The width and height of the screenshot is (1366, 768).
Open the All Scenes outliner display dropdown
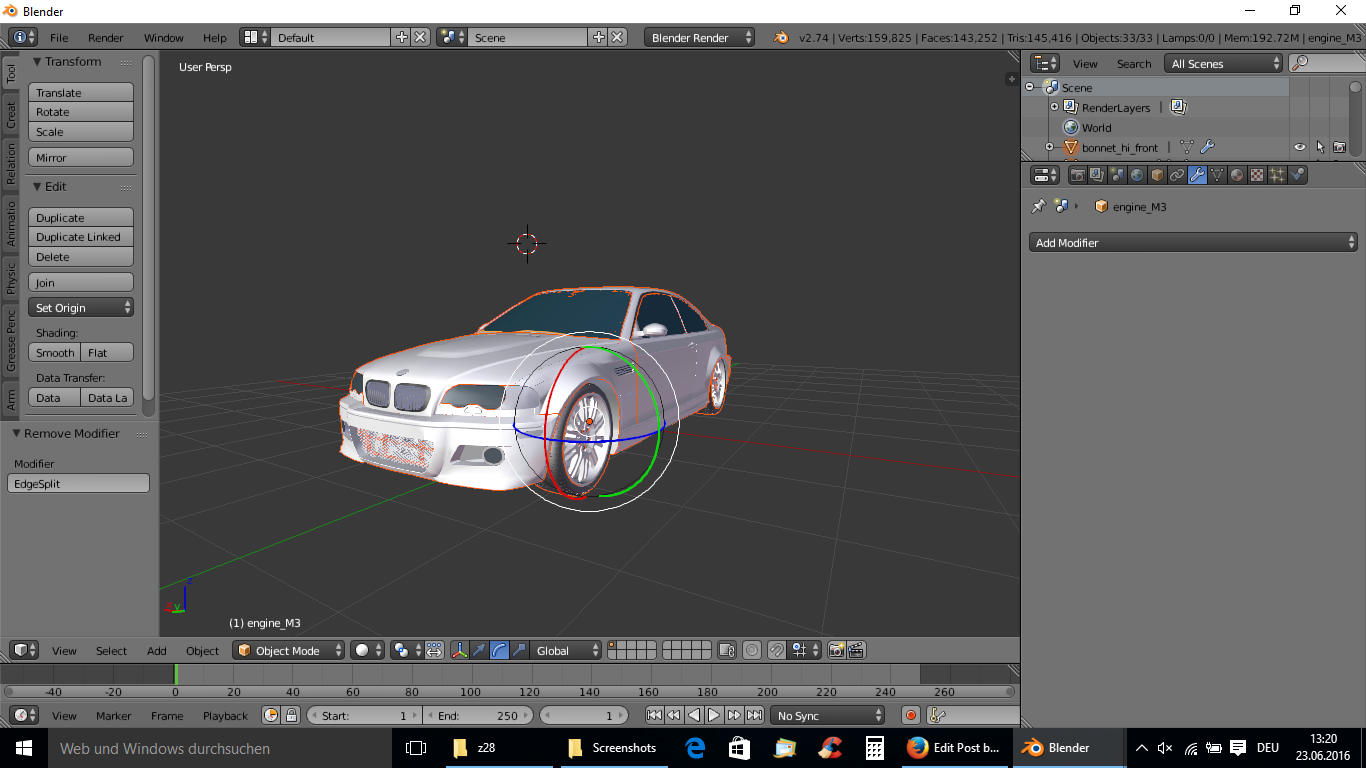point(1224,63)
